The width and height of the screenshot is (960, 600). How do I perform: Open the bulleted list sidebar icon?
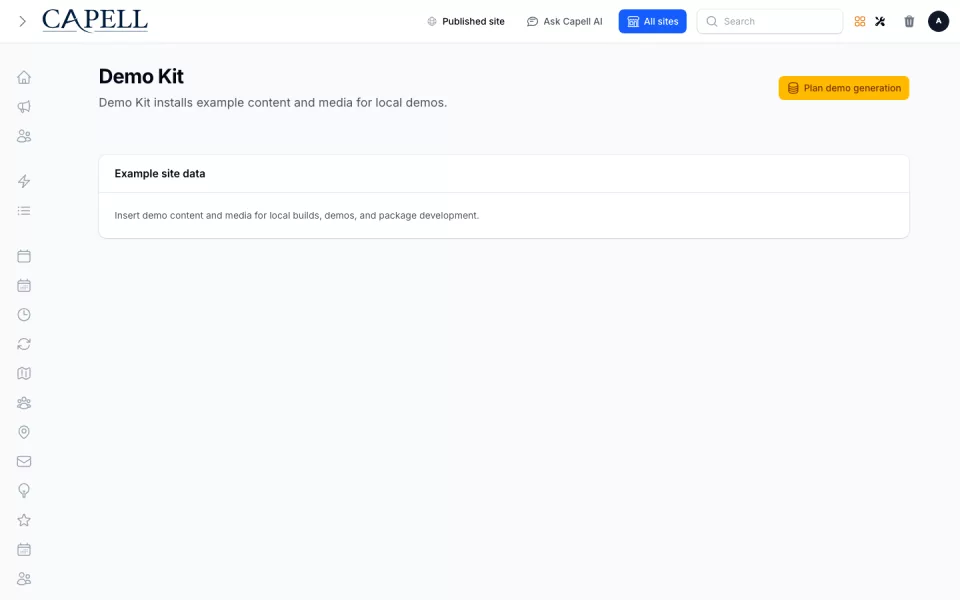click(24, 211)
